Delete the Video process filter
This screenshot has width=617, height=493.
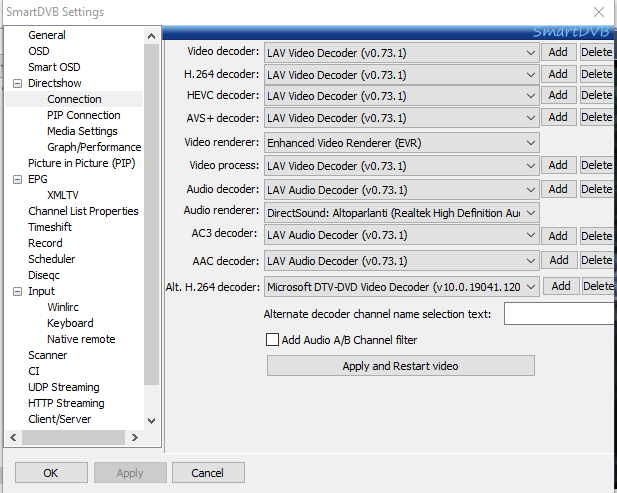597,165
